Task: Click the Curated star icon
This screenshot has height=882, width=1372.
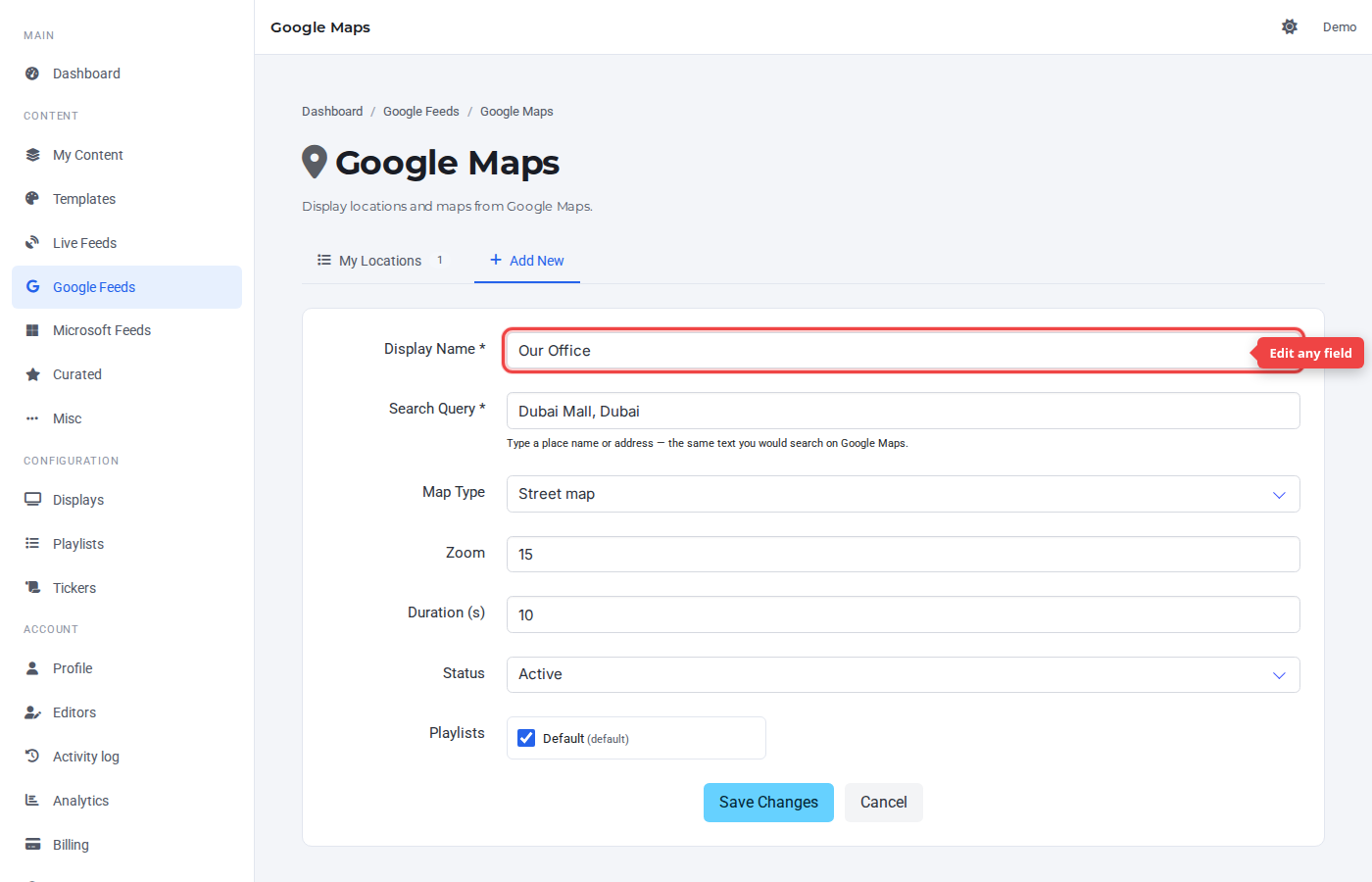Action: pos(32,374)
